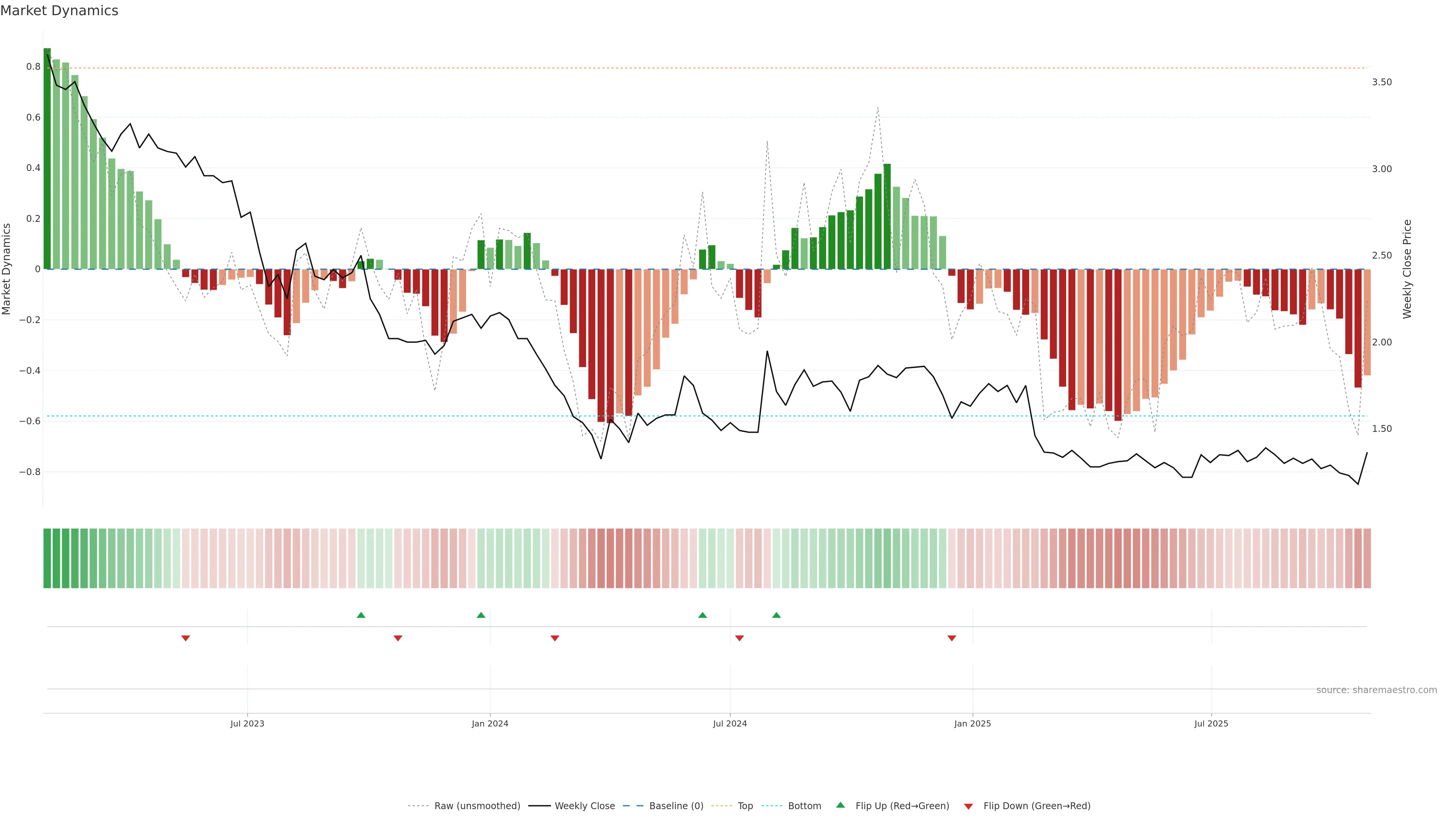Toggle the Top legend entry
The height and width of the screenshot is (819, 1456).
745,806
